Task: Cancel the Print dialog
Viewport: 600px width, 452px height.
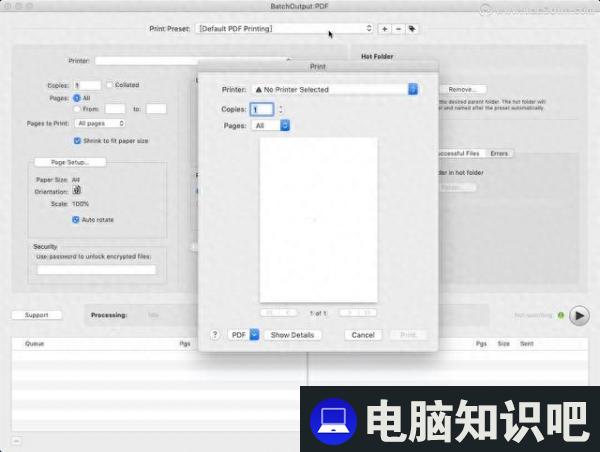Action: coord(363,335)
